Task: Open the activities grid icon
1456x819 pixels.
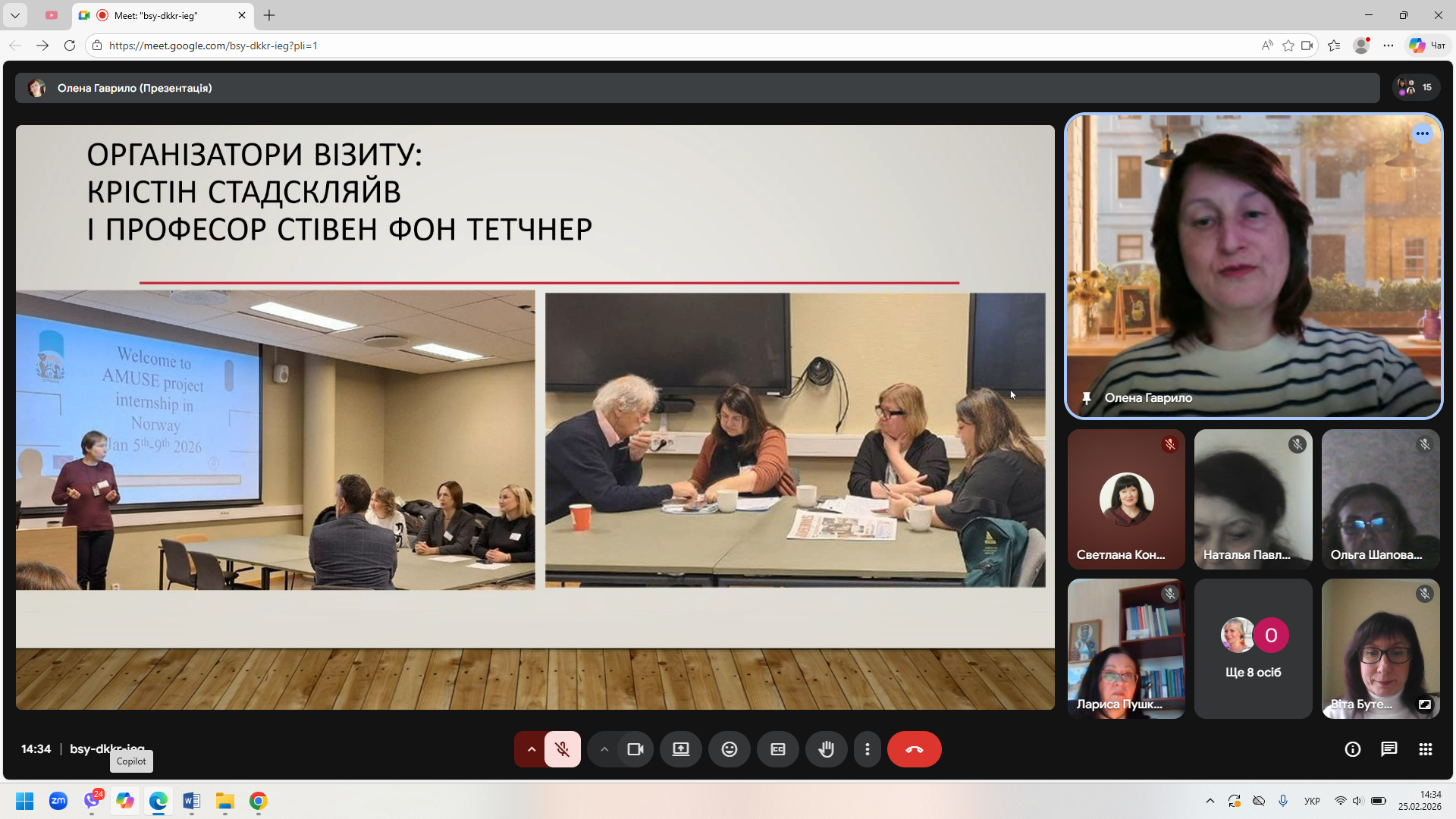Action: click(1425, 749)
